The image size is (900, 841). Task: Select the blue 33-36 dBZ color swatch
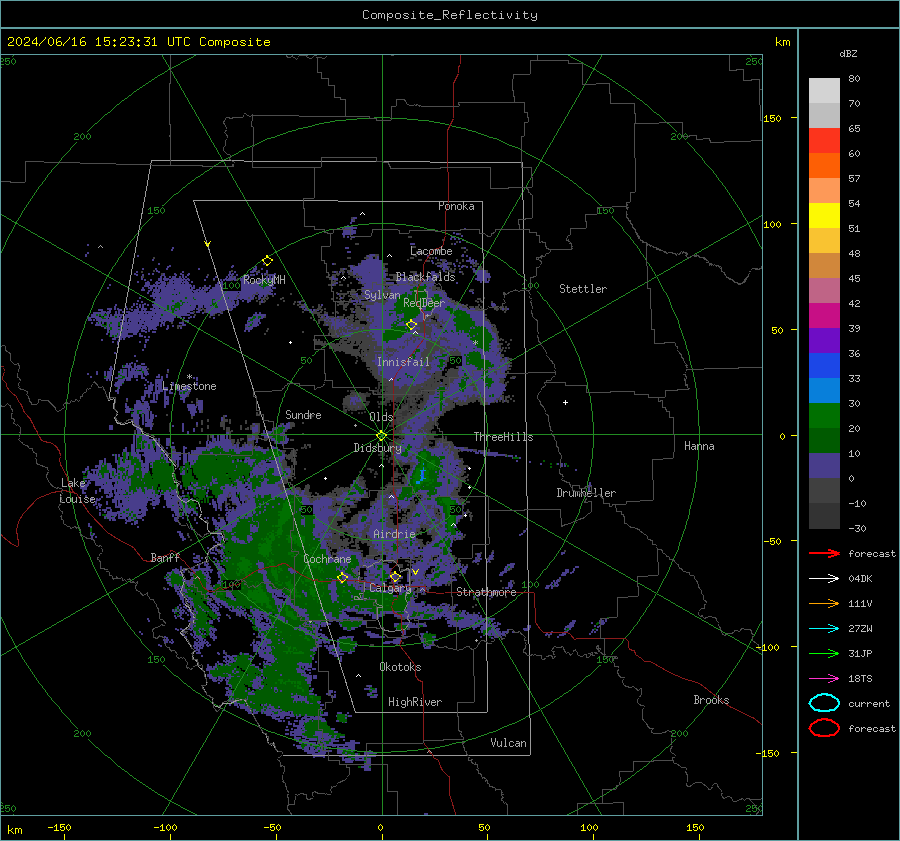(824, 366)
